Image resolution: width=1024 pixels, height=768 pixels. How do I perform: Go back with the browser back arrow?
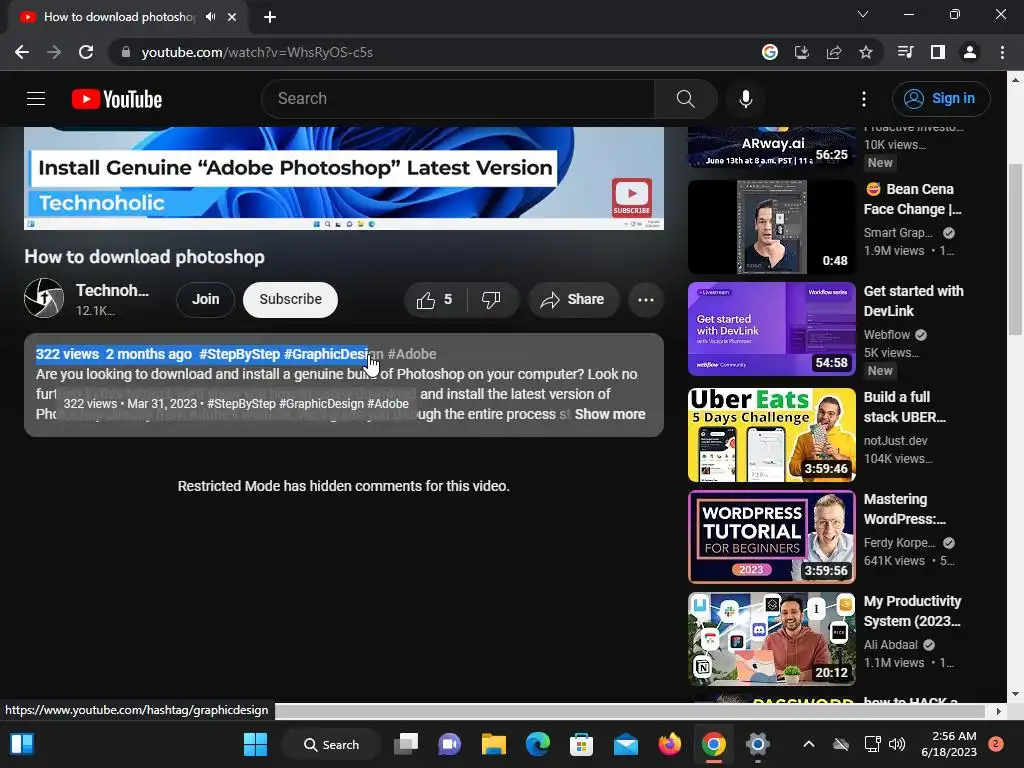pos(22,52)
